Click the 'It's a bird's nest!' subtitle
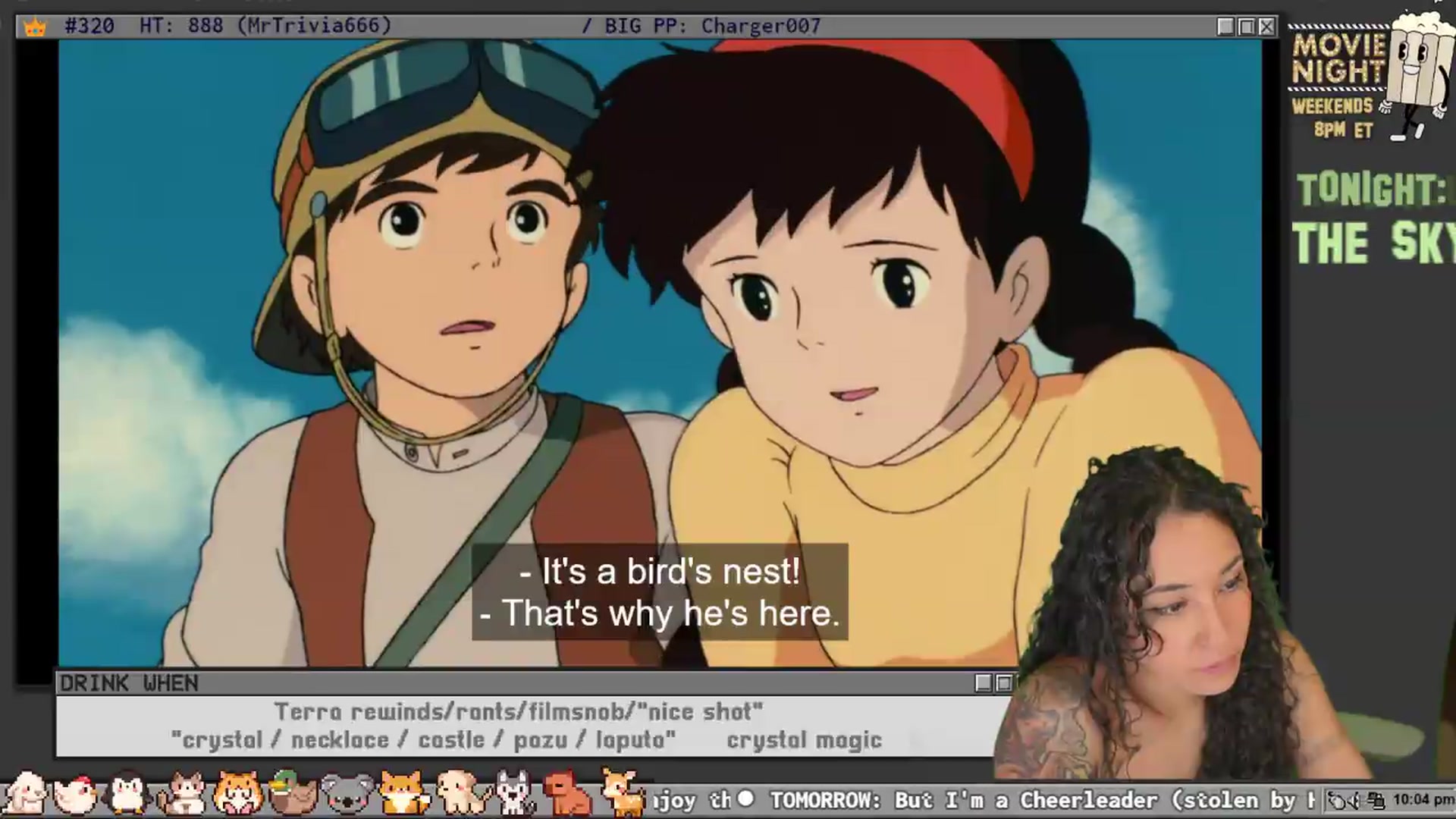 660,572
